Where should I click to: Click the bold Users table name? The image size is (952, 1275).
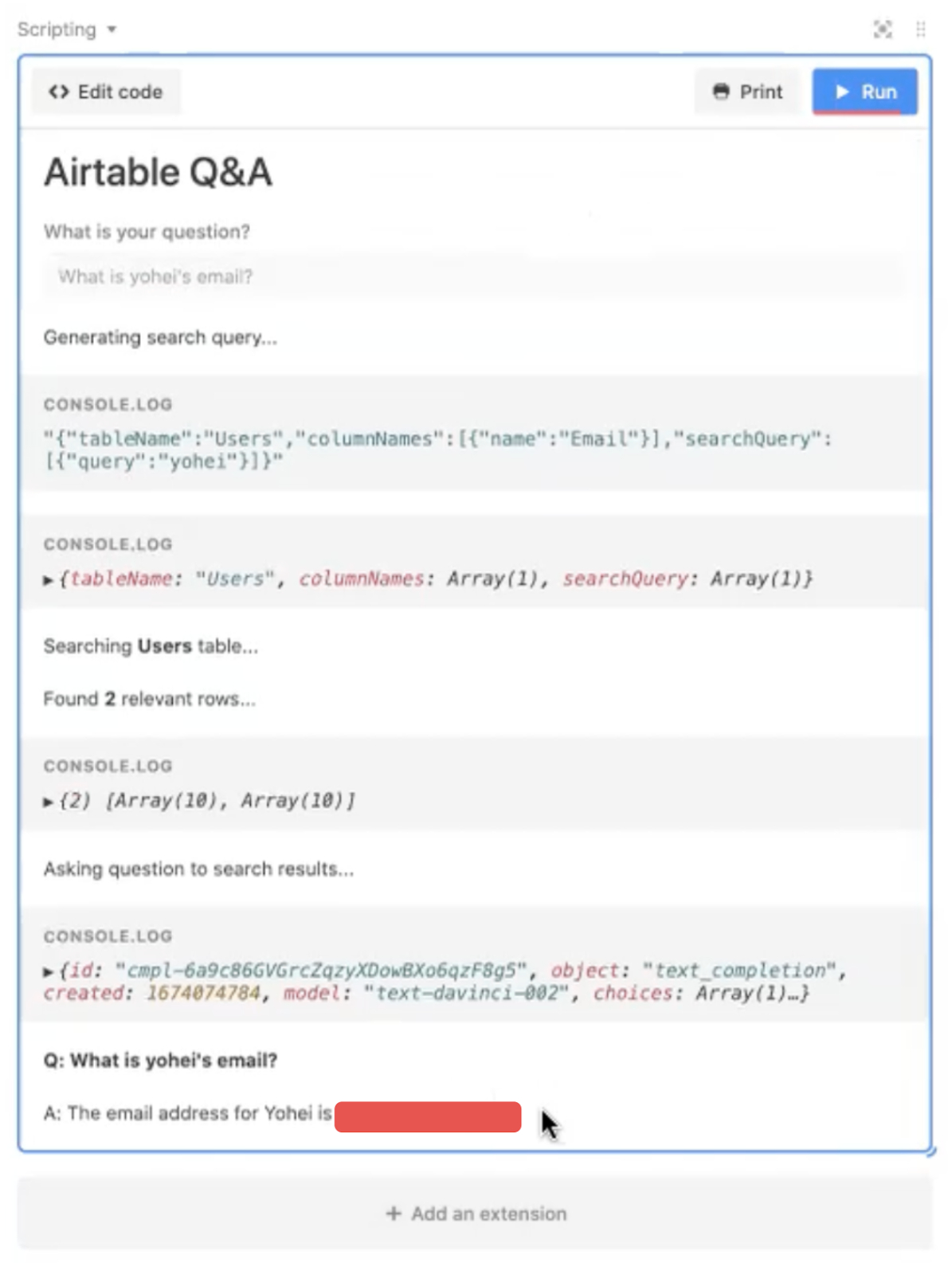[x=164, y=646]
